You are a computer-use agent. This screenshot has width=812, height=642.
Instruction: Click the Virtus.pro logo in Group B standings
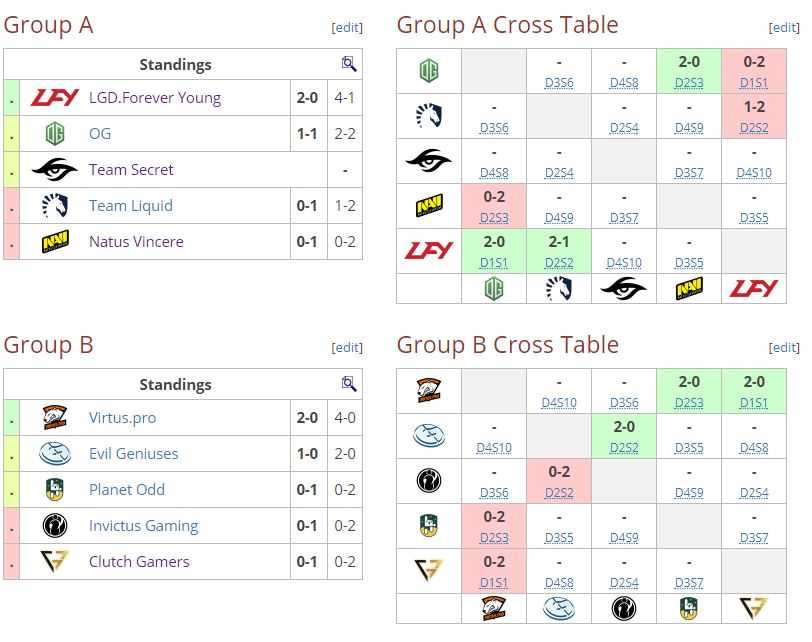(x=54, y=418)
